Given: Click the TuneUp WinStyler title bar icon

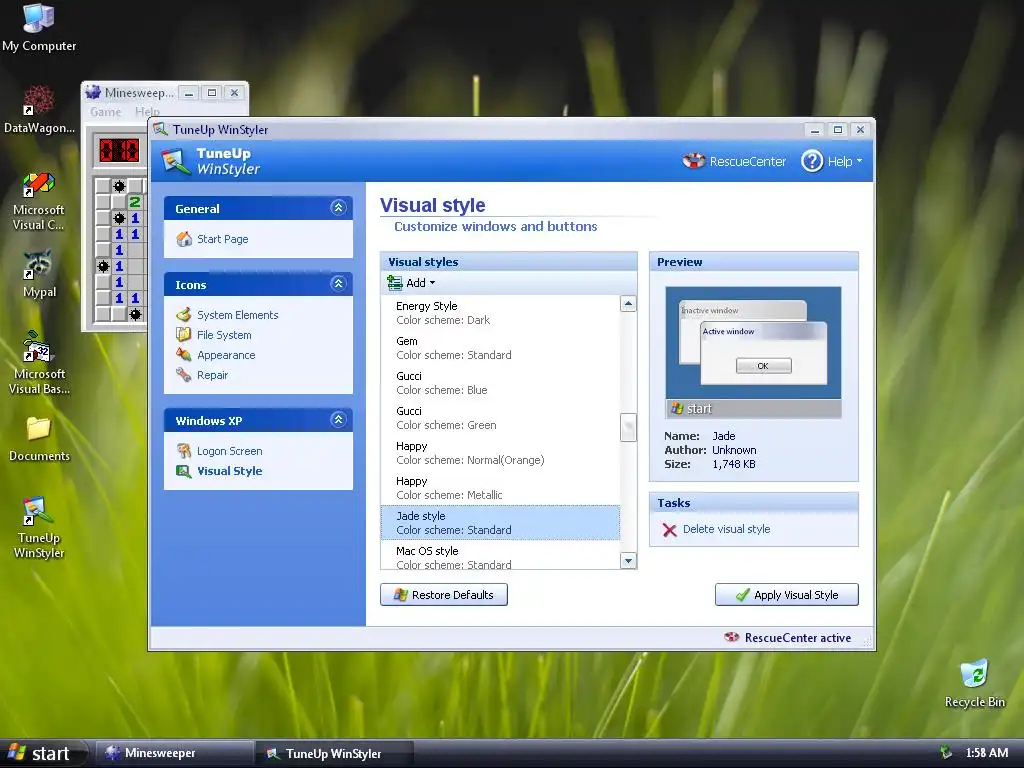Looking at the screenshot, I should click(x=161, y=129).
